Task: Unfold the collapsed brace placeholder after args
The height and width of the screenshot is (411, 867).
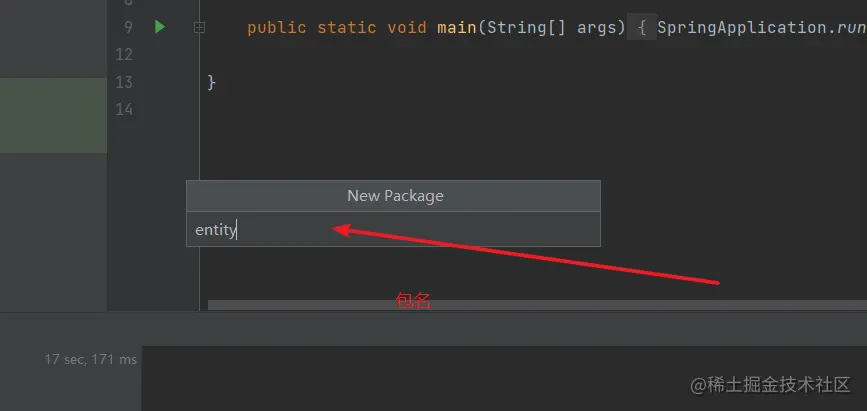Action: [641, 27]
